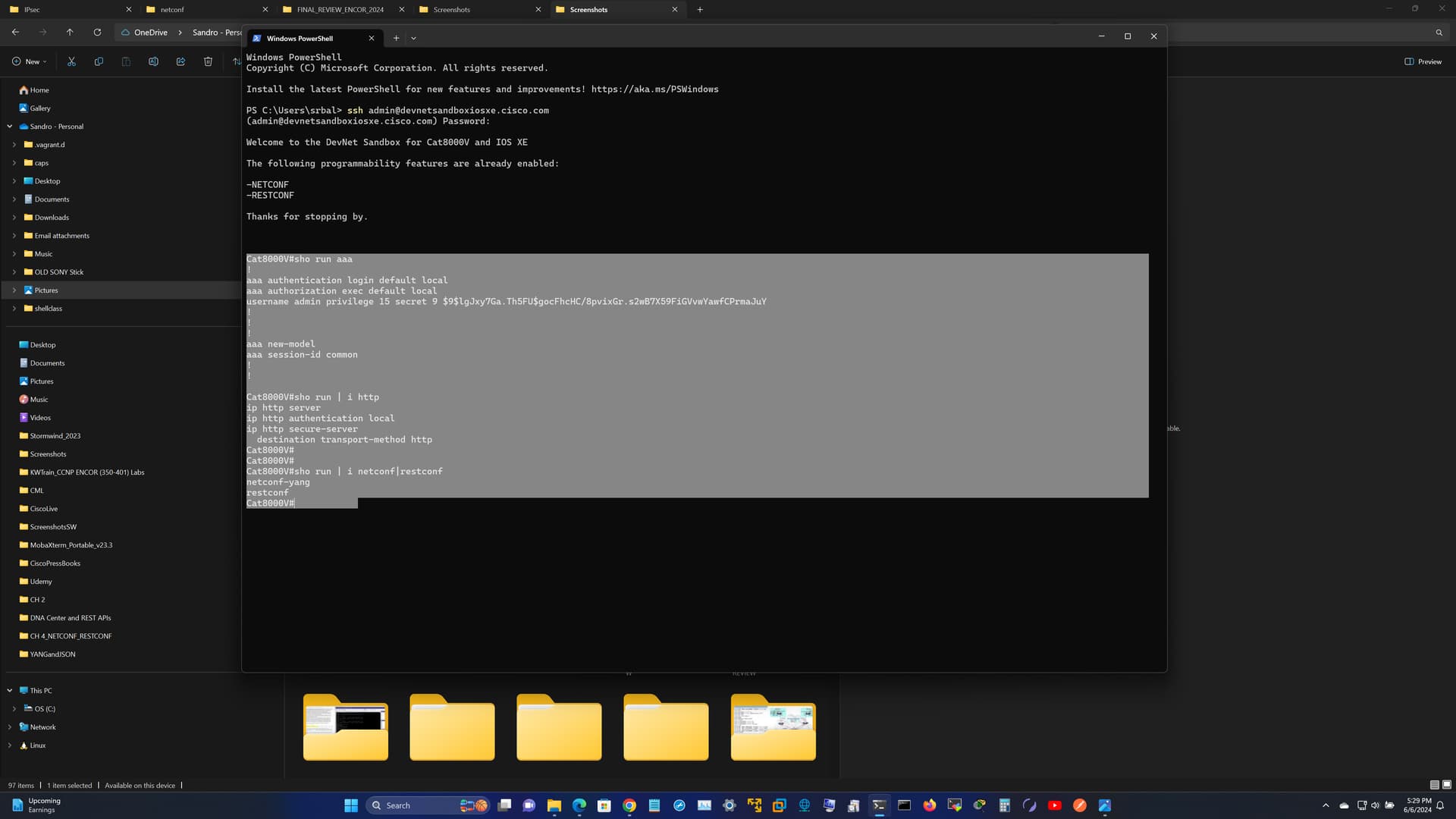This screenshot has height=819, width=1456.
Task: Open folder thumbnail with terminal screenshot preview
Action: (346, 726)
